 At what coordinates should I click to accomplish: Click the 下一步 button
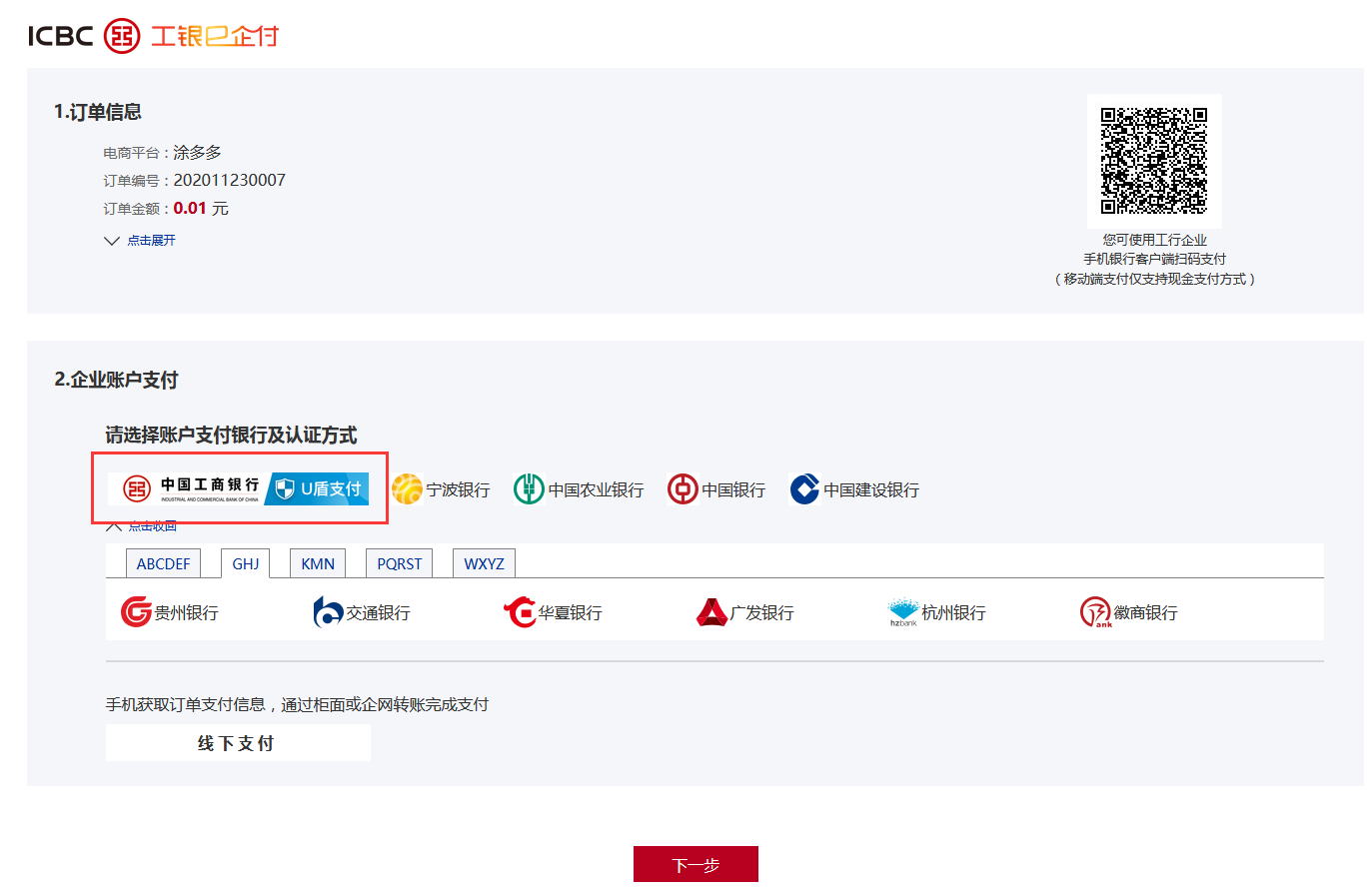pos(695,865)
